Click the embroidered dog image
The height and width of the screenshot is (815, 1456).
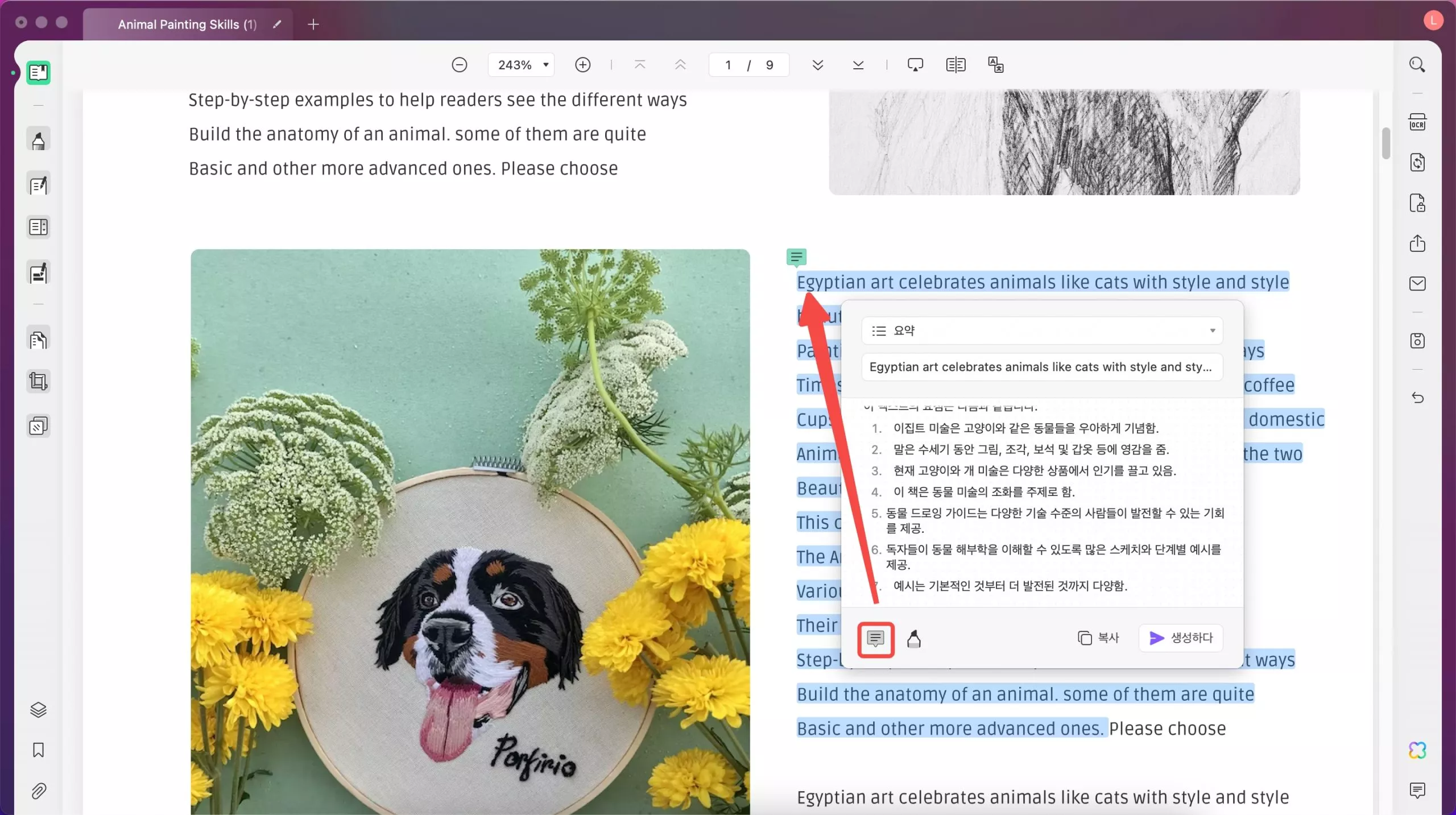(470, 532)
